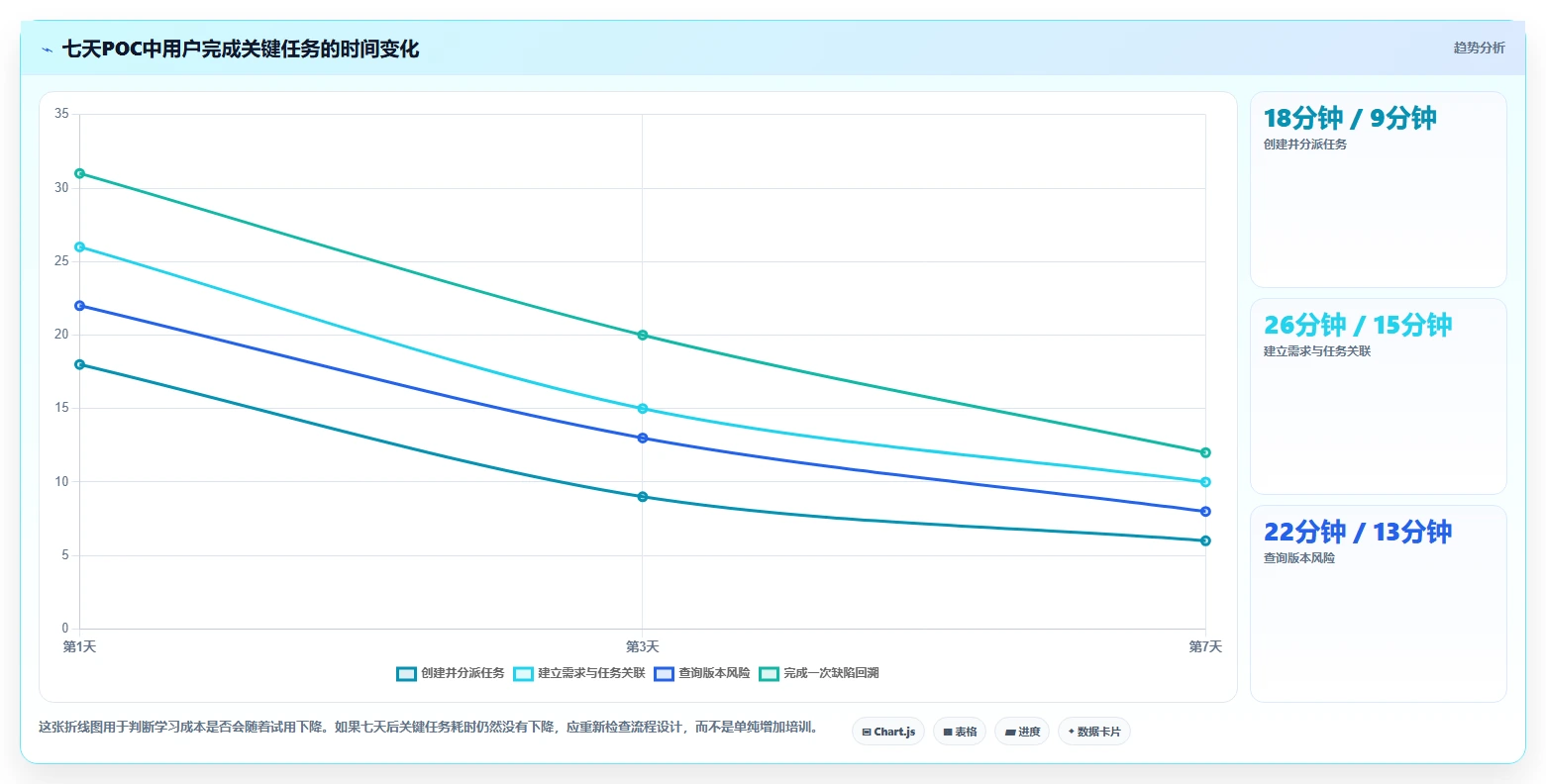Viewport: 1546px width, 784px height.
Task: Select the 创建并分派任务 point at 第7天
Action: click(1205, 540)
